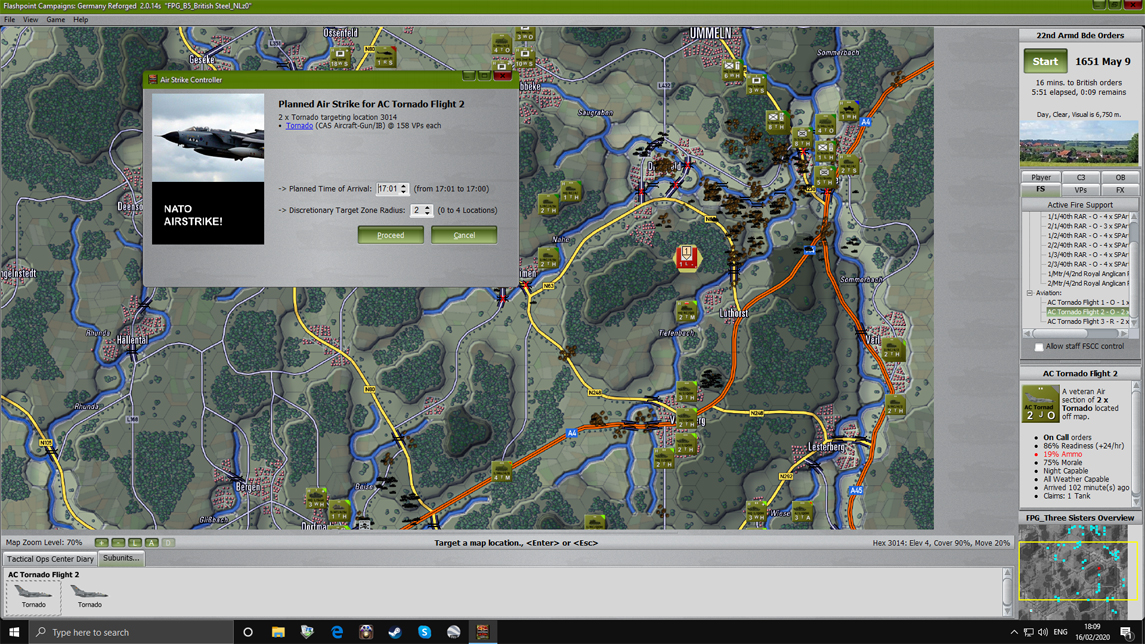Open Microsoft Edge from taskbar
This screenshot has width=1145, height=644.
click(x=337, y=632)
